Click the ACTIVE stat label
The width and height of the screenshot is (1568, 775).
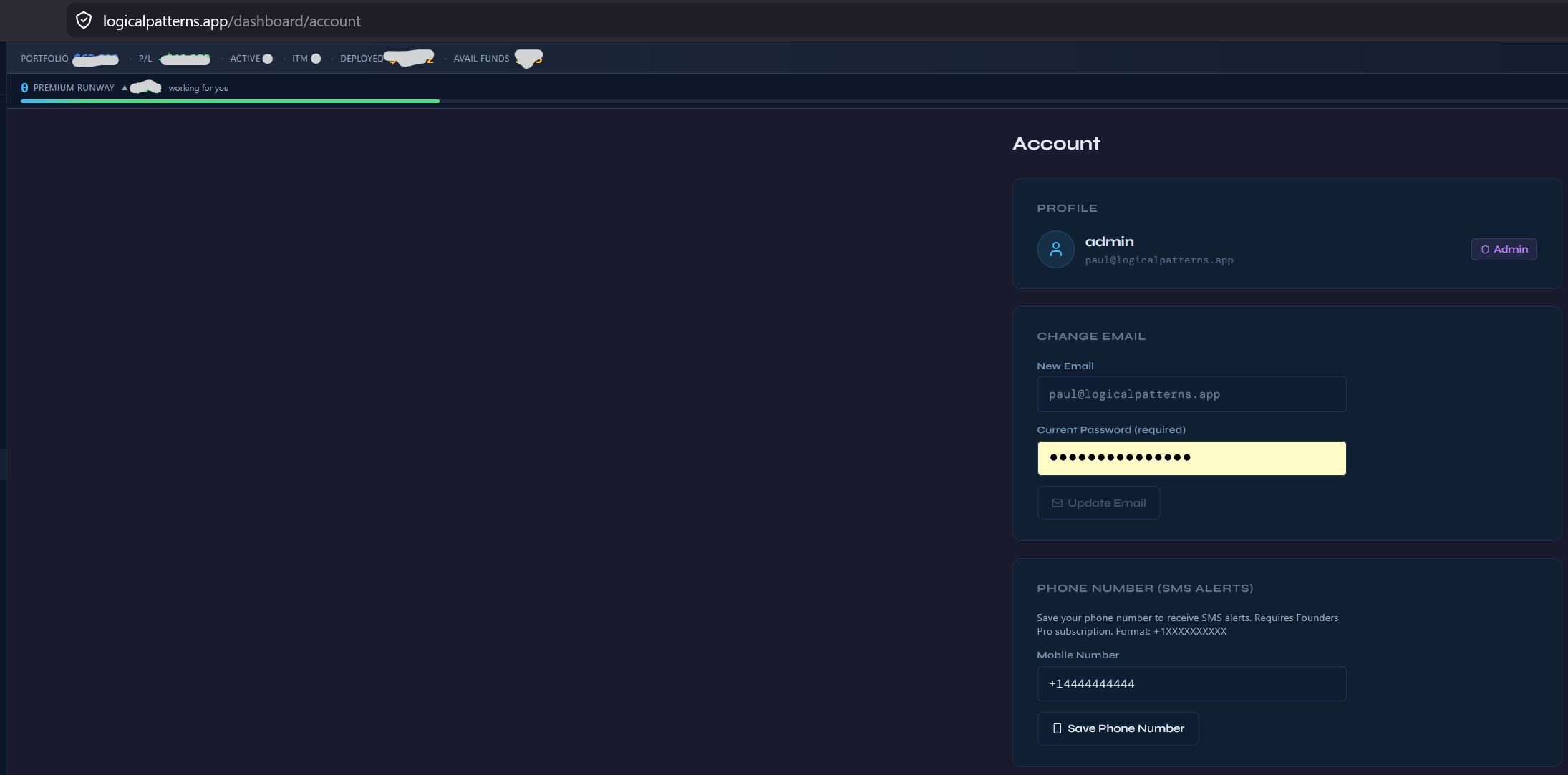click(x=245, y=59)
